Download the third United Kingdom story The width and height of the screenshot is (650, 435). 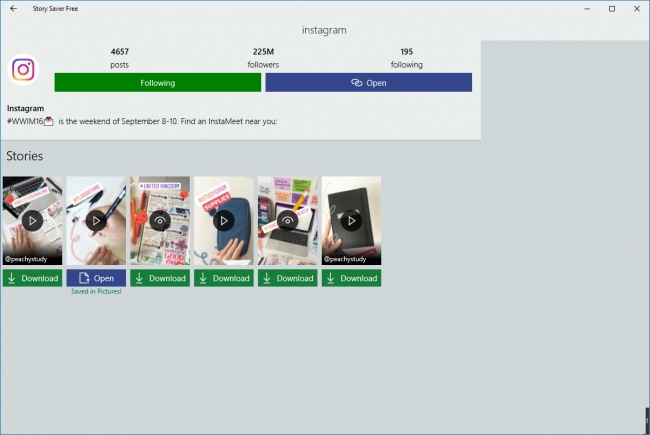point(160,278)
